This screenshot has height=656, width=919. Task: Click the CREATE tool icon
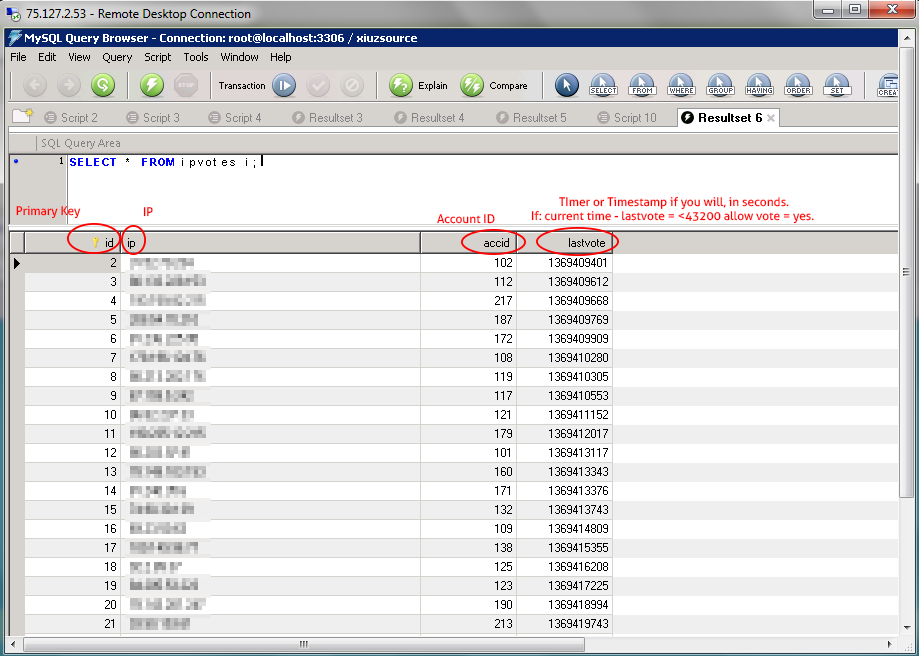tap(887, 86)
